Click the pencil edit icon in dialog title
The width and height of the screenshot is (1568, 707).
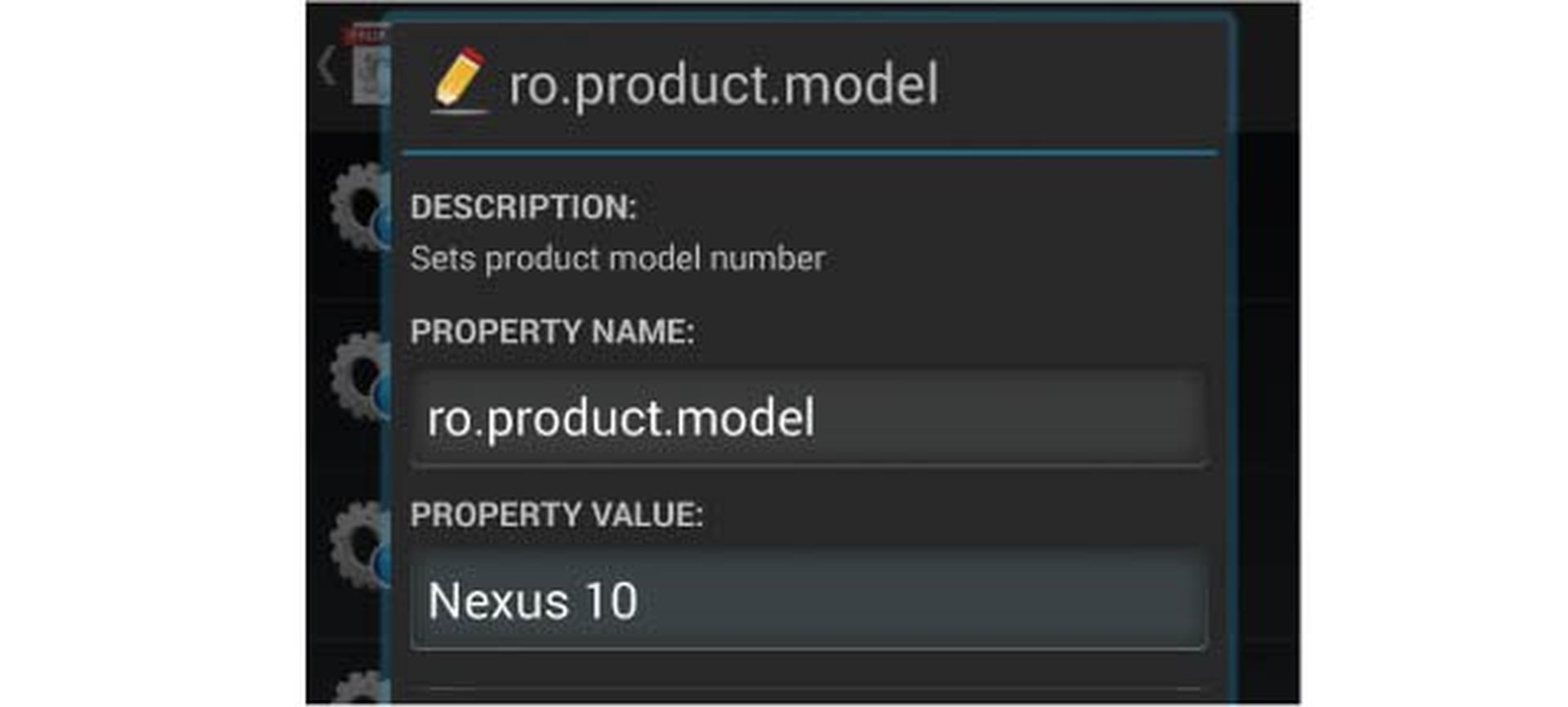pyautogui.click(x=459, y=80)
